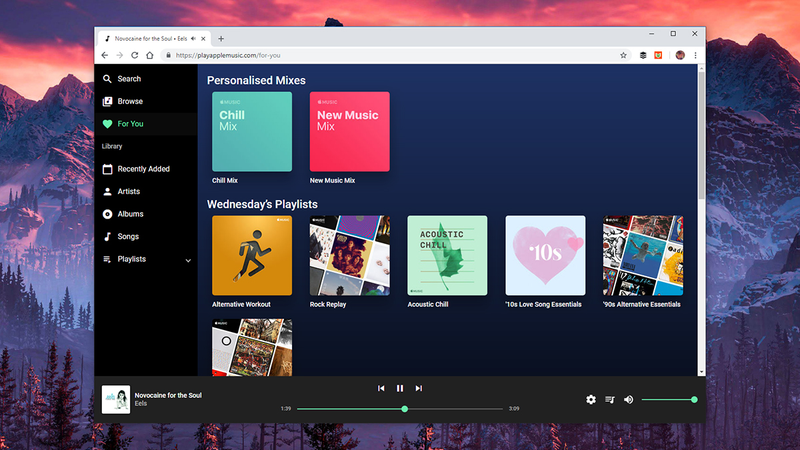Open a new browser tab

221,39
